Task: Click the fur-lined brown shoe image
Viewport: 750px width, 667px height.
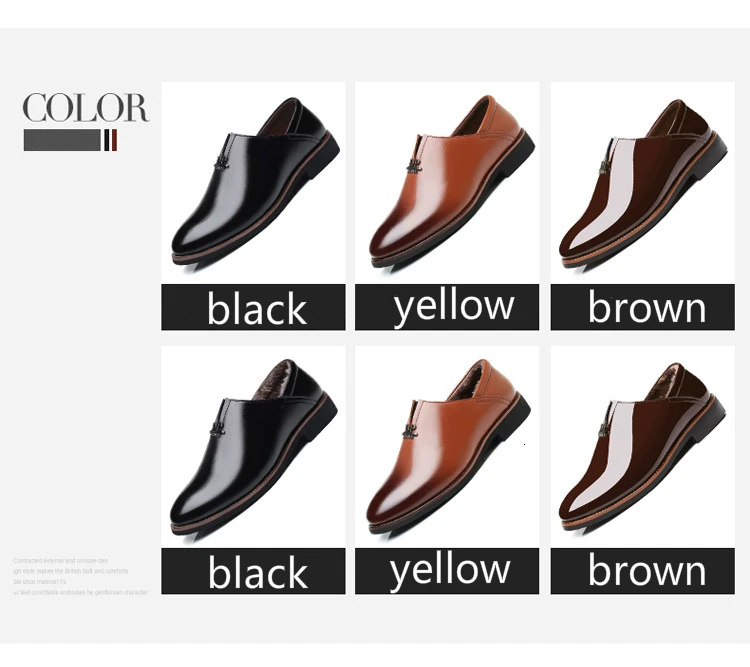Action: coord(642,447)
